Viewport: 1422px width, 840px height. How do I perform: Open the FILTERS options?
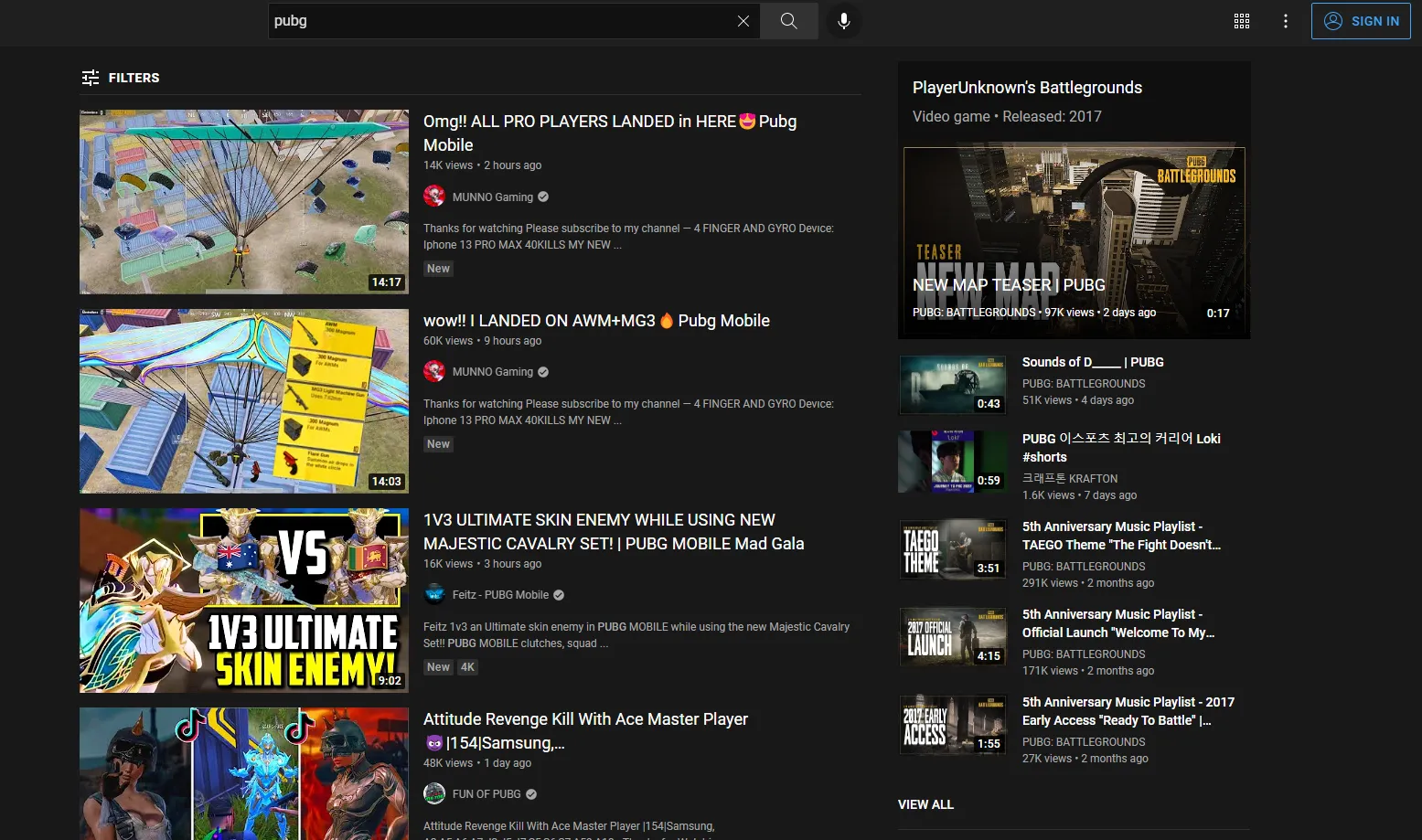(x=120, y=78)
